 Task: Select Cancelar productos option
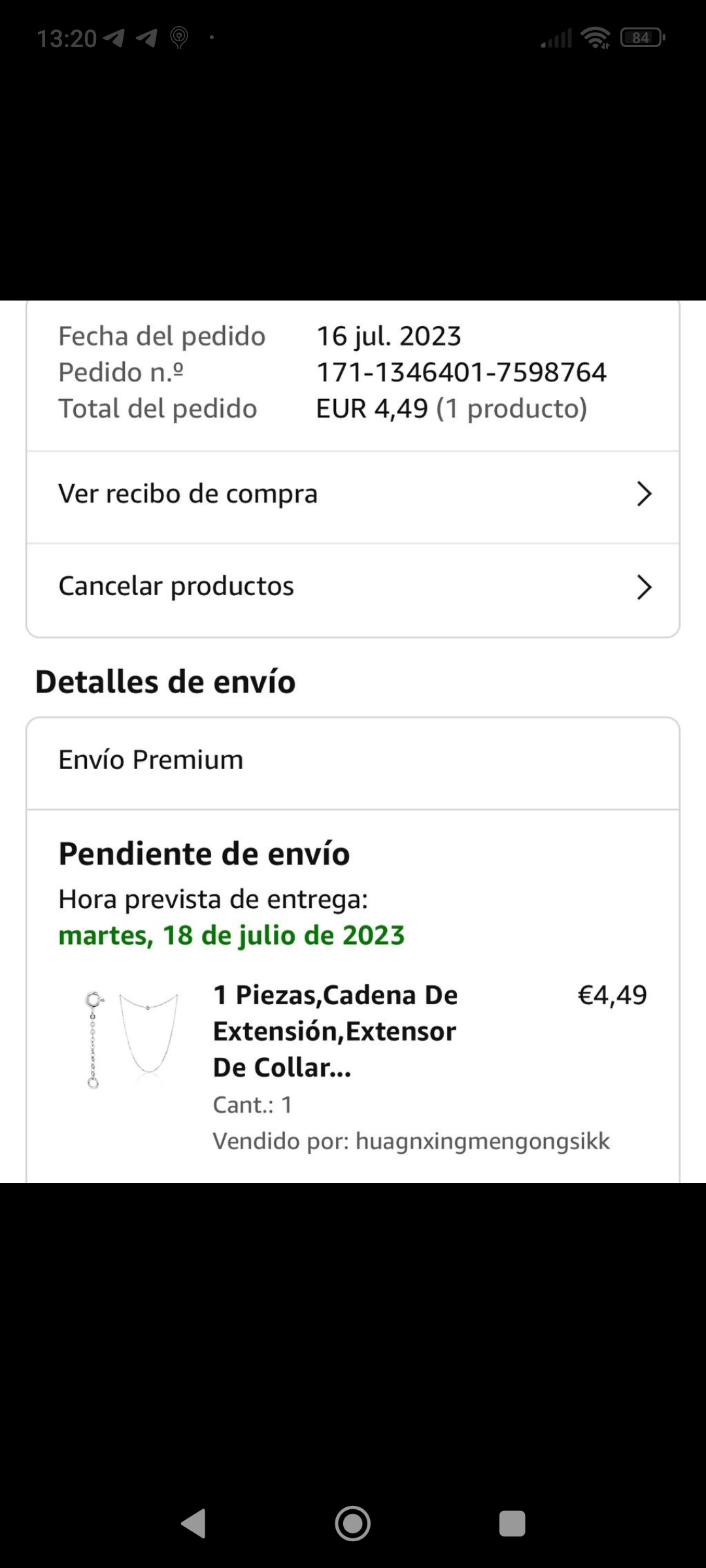pyautogui.click(x=176, y=587)
